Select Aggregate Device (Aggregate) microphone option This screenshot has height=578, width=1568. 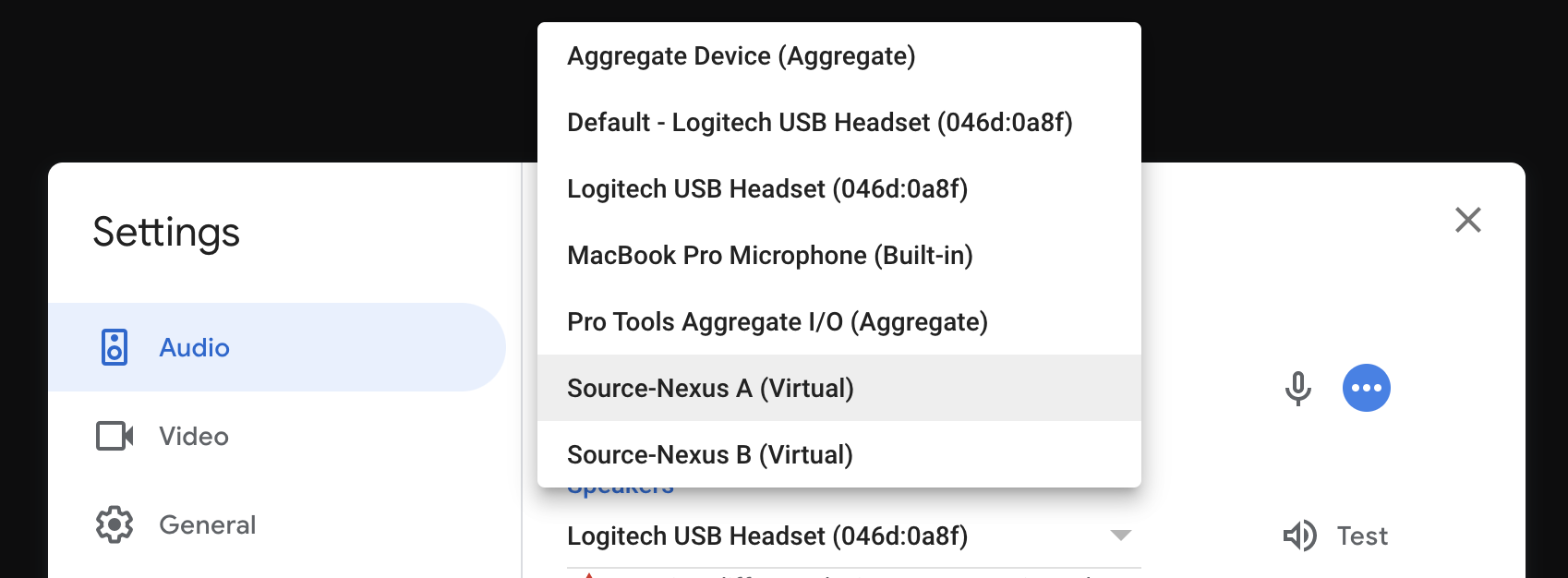point(741,56)
